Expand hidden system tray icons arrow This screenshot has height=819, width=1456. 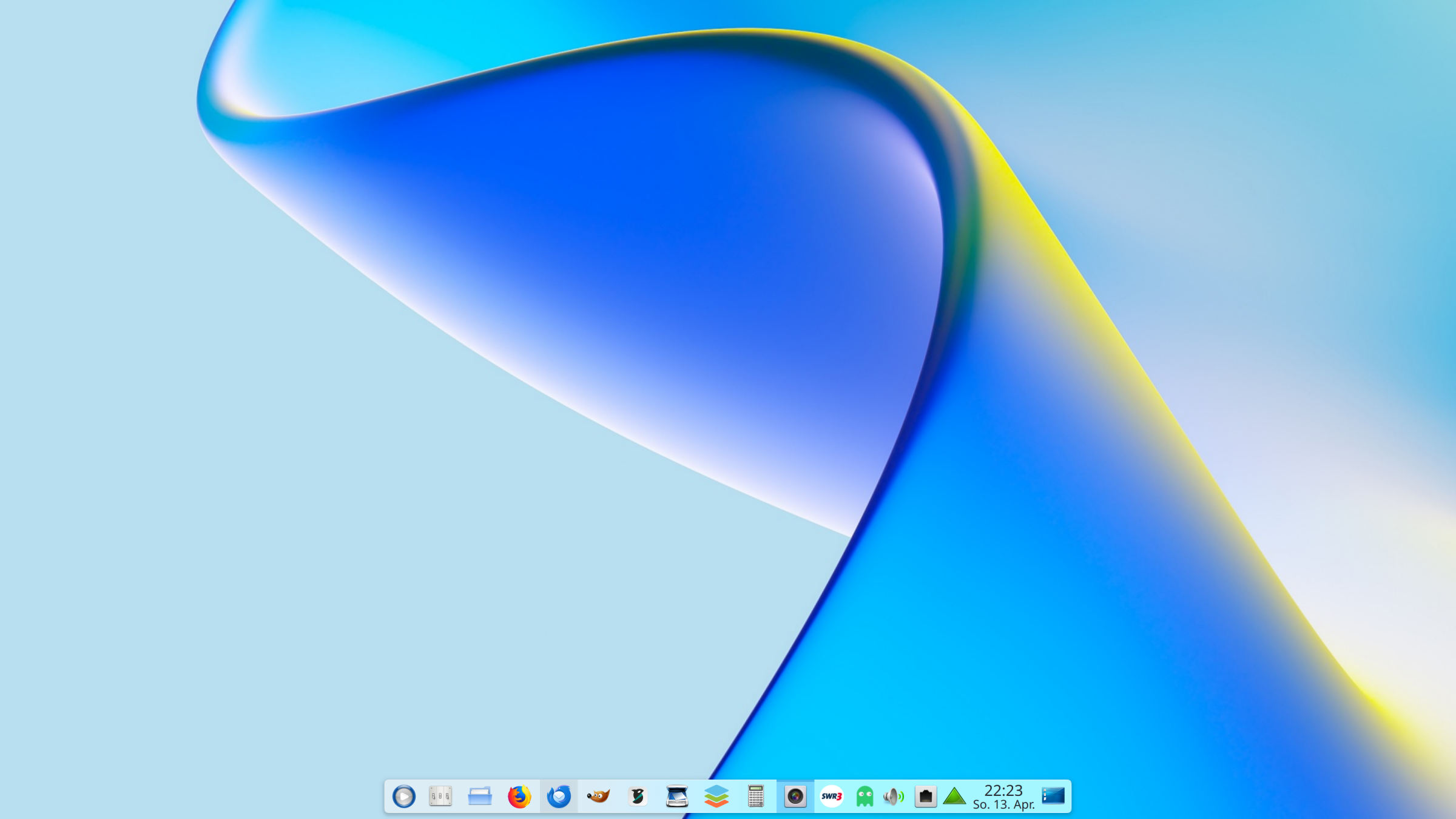[x=955, y=797]
